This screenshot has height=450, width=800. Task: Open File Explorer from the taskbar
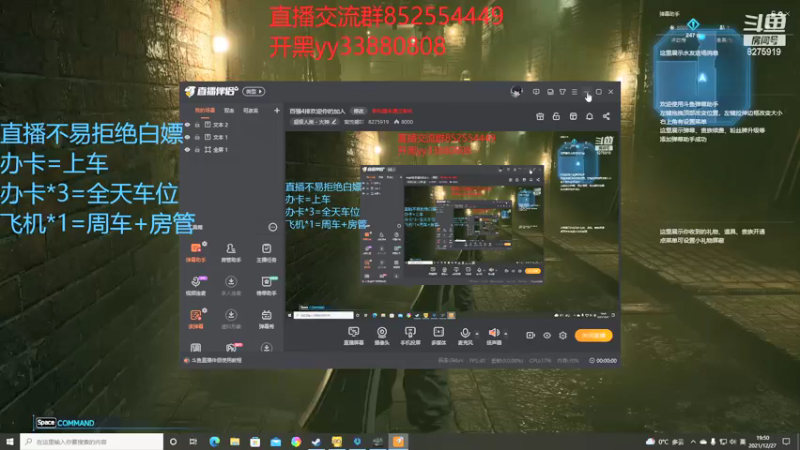[x=235, y=441]
